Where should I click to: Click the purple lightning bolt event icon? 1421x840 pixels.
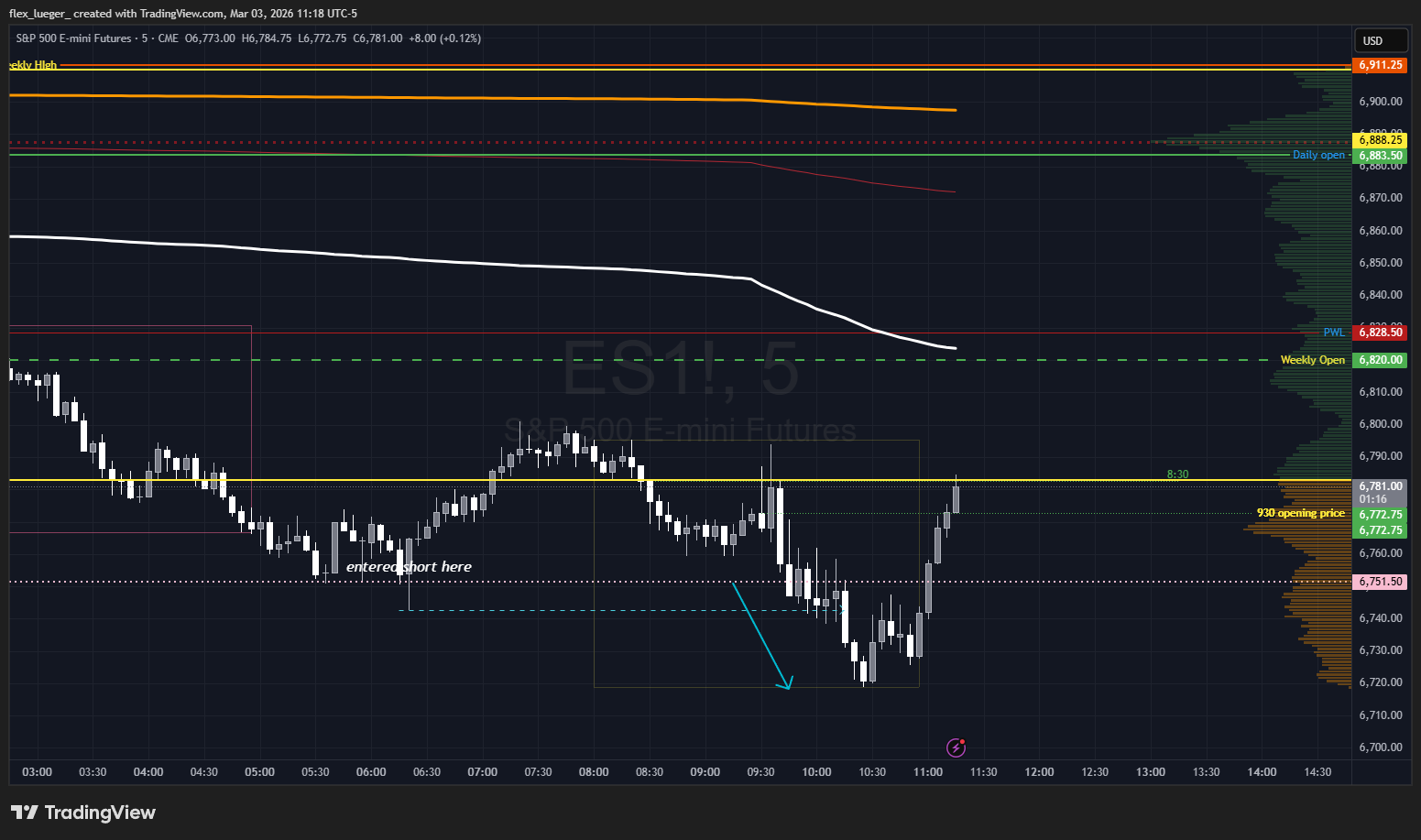(956, 747)
